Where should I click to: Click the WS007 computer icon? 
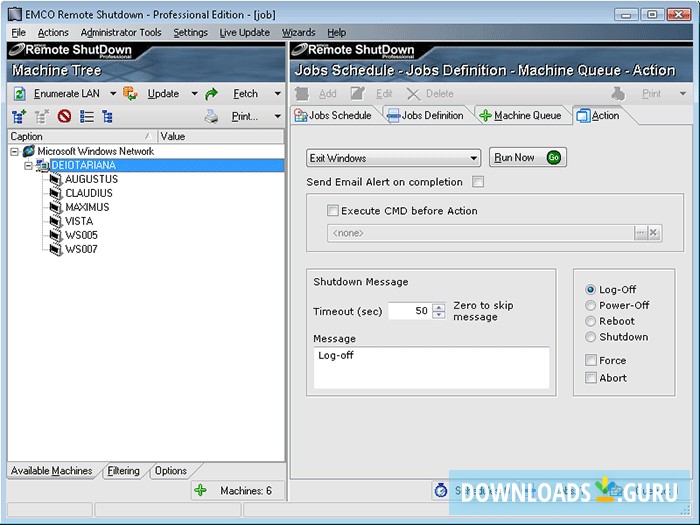click(x=55, y=249)
